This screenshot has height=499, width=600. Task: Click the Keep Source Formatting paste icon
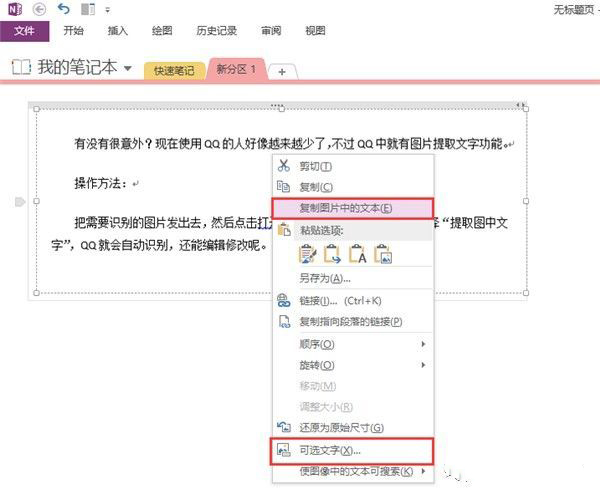coord(309,255)
